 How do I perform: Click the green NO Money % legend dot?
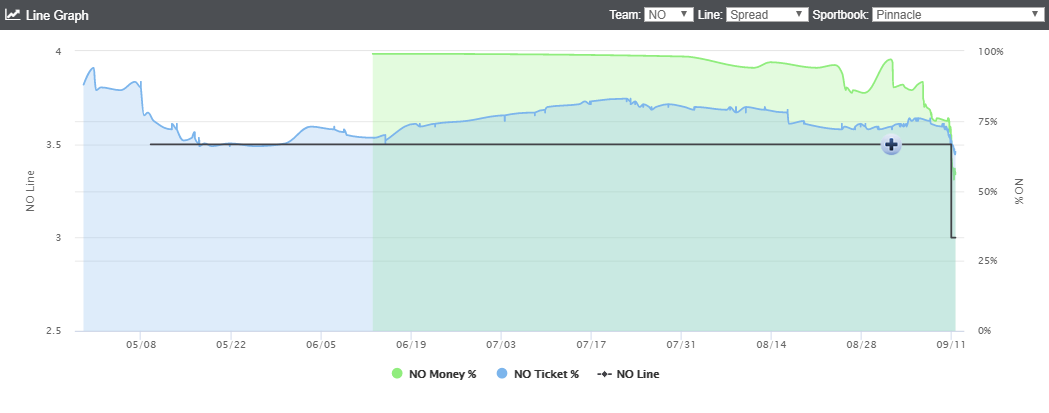[397, 374]
